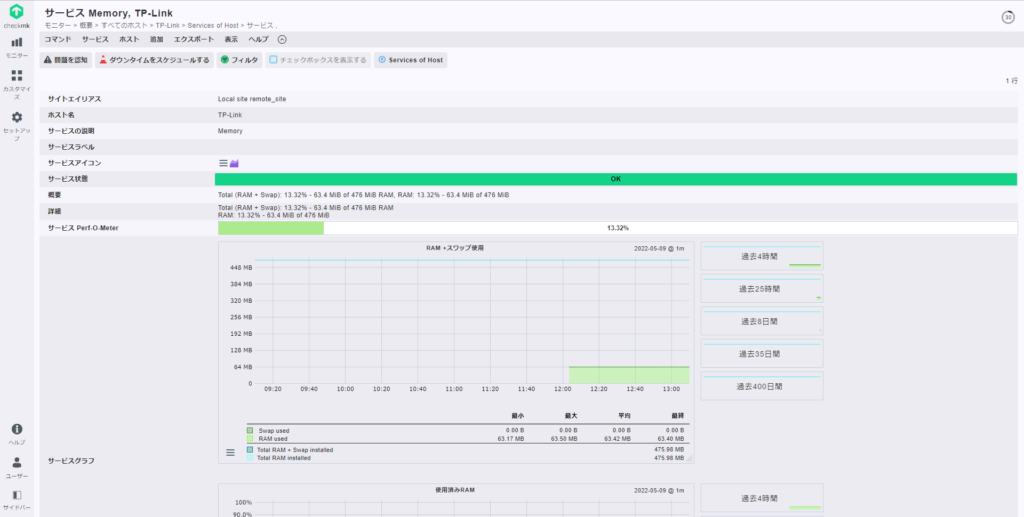
Task: Click the 問題を認知 button
Action: [x=65, y=60]
